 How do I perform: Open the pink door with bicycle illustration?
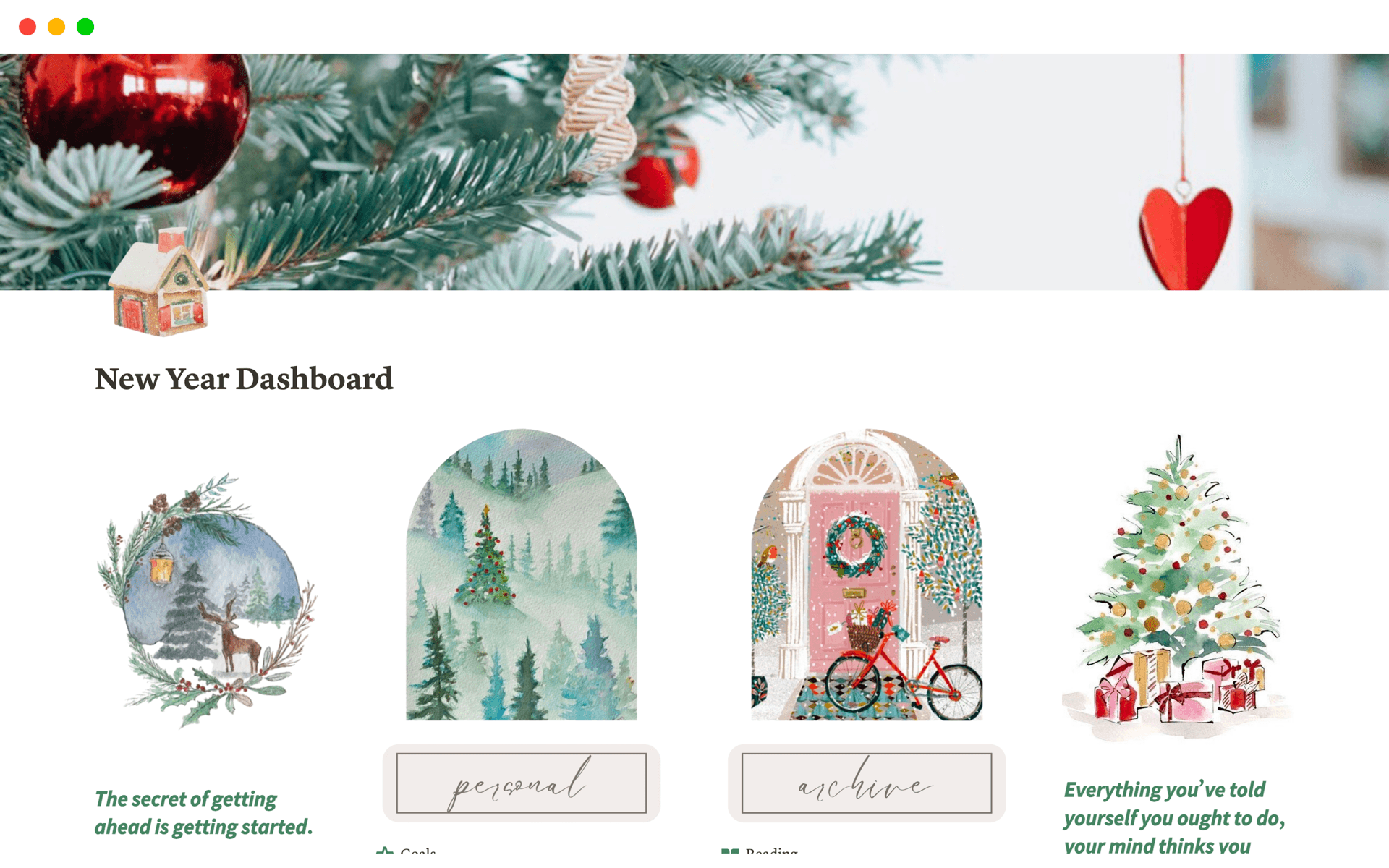click(x=867, y=574)
